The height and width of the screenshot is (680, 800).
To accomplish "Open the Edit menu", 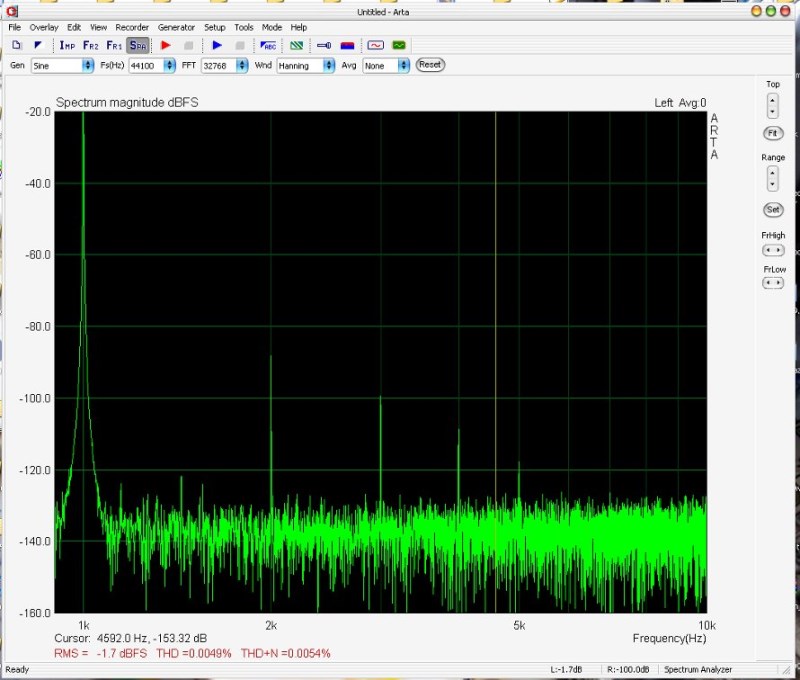I will 74,28.
